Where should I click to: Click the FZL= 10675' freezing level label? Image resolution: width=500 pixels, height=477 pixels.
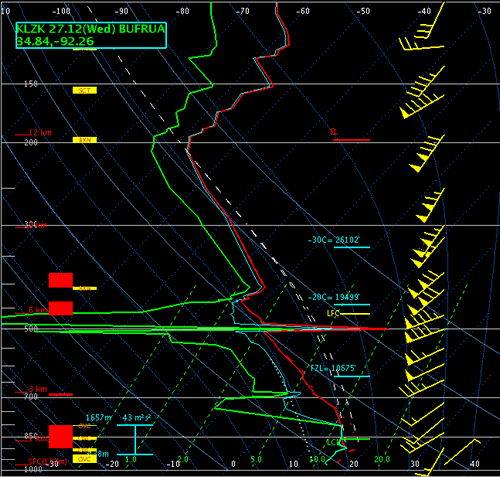(x=333, y=368)
